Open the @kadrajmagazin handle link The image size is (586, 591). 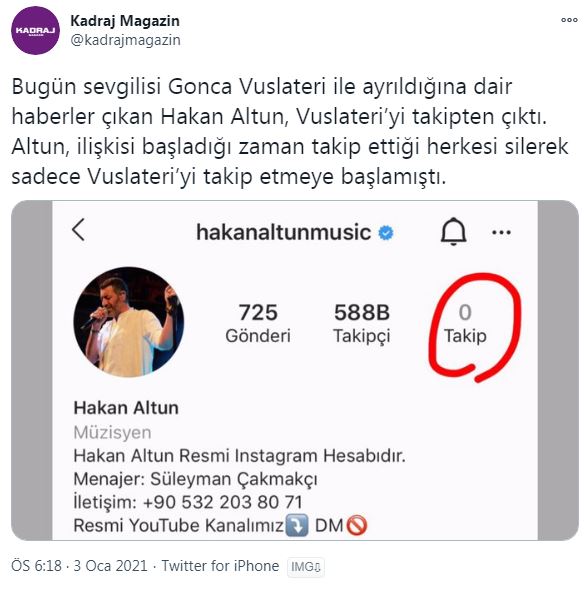[x=125, y=40]
